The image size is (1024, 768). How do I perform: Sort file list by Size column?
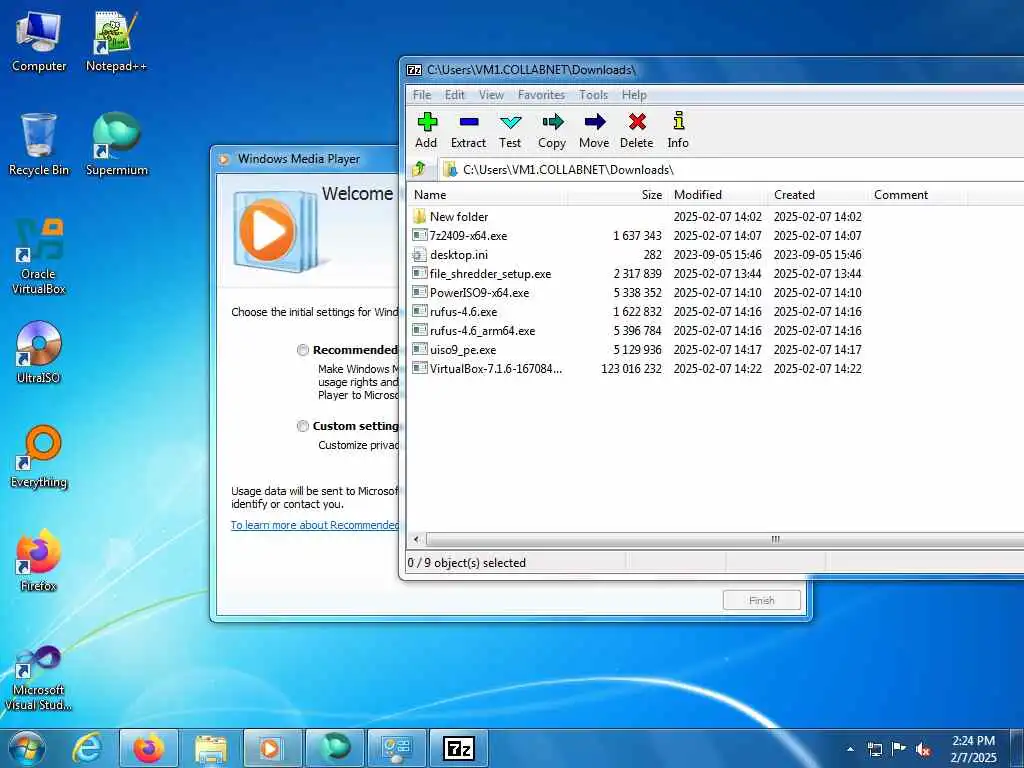pos(616,195)
